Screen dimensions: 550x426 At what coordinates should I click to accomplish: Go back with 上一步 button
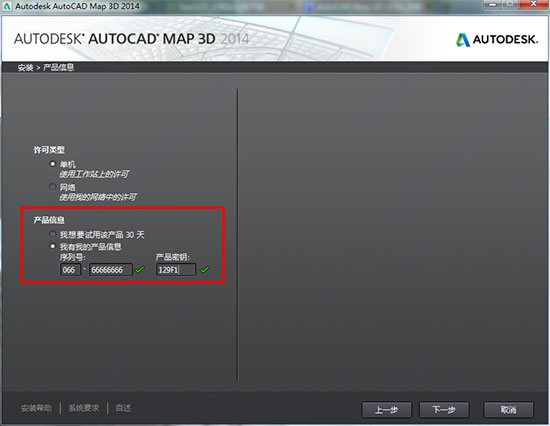(386, 410)
